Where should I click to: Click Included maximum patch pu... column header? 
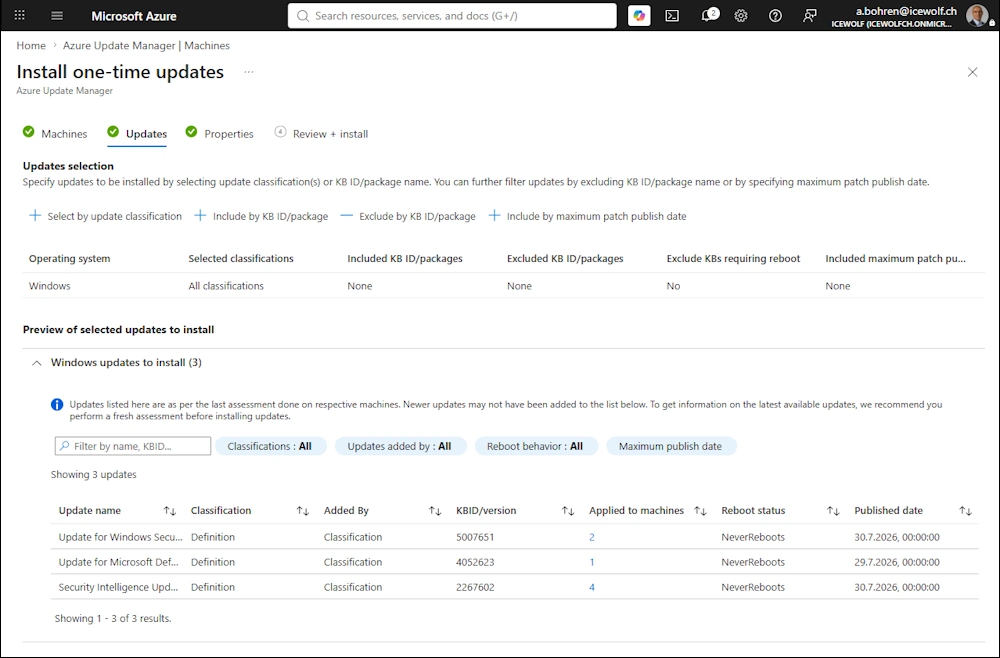895,258
